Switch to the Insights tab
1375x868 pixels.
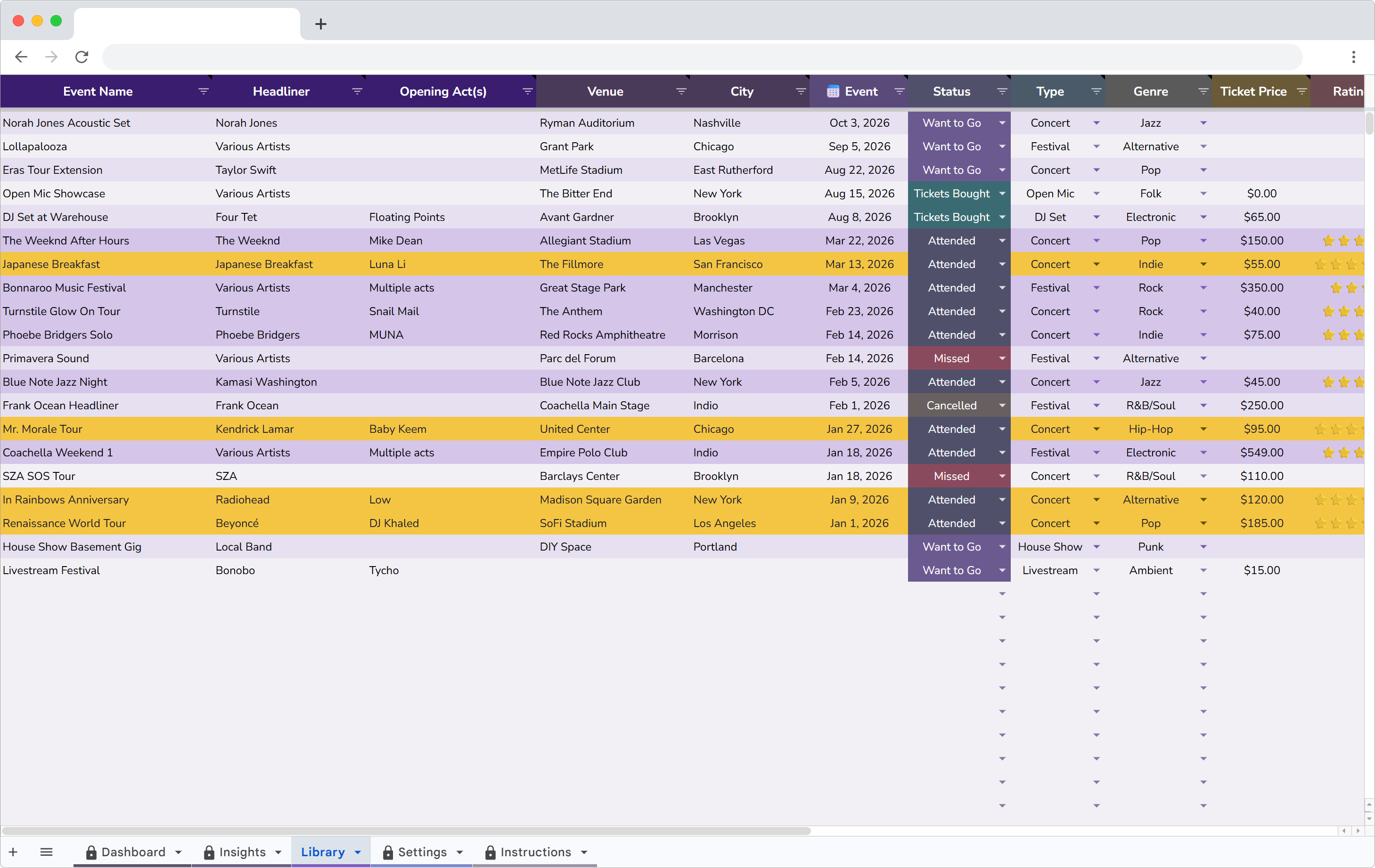point(243,852)
